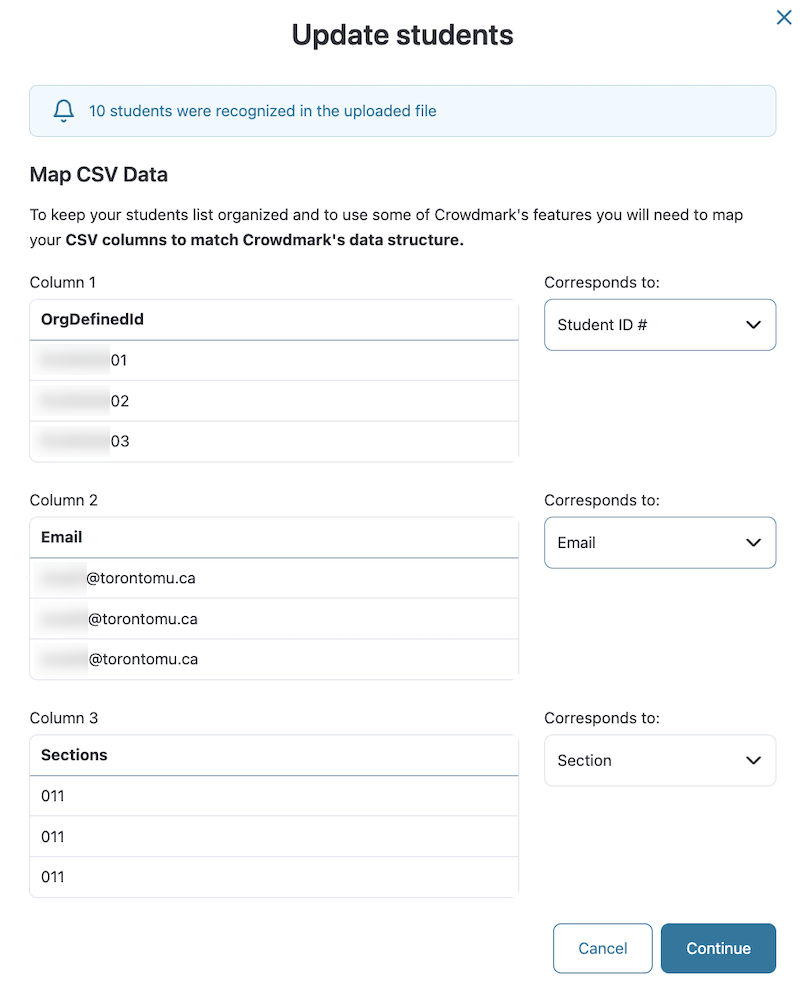Screen dimensions: 800x994
Task: Click the bell icon in notification banner
Action: pos(64,111)
